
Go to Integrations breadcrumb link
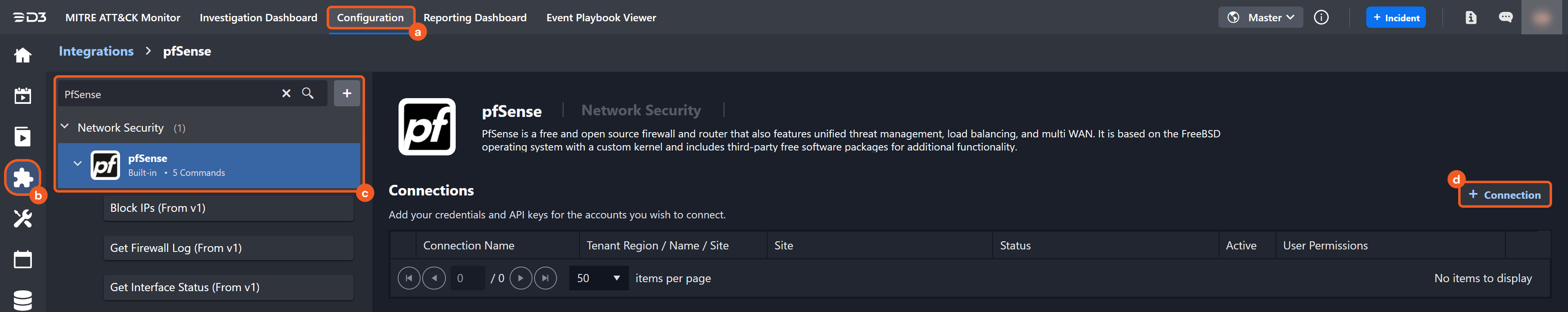(96, 51)
